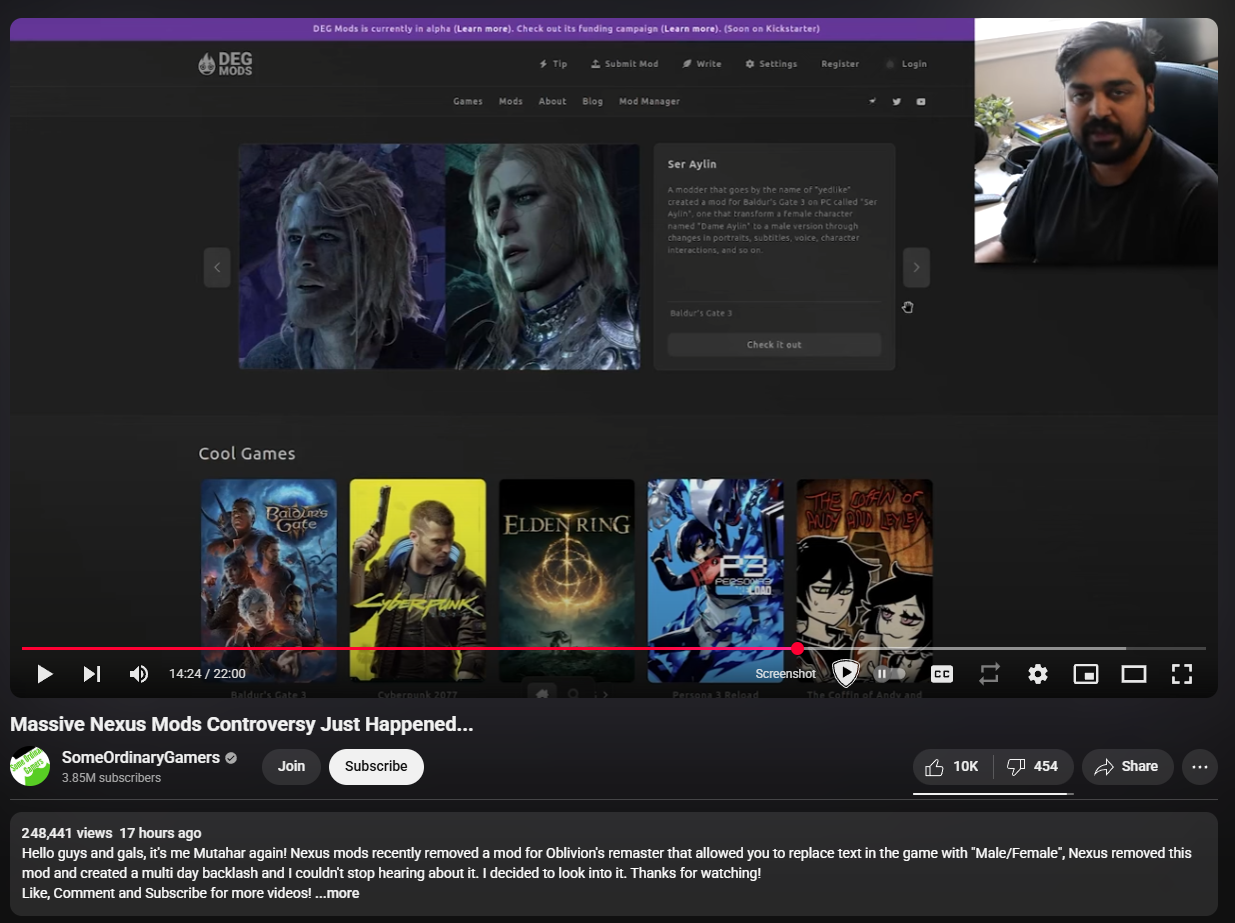Click Submit Mod in site header

coord(624,64)
